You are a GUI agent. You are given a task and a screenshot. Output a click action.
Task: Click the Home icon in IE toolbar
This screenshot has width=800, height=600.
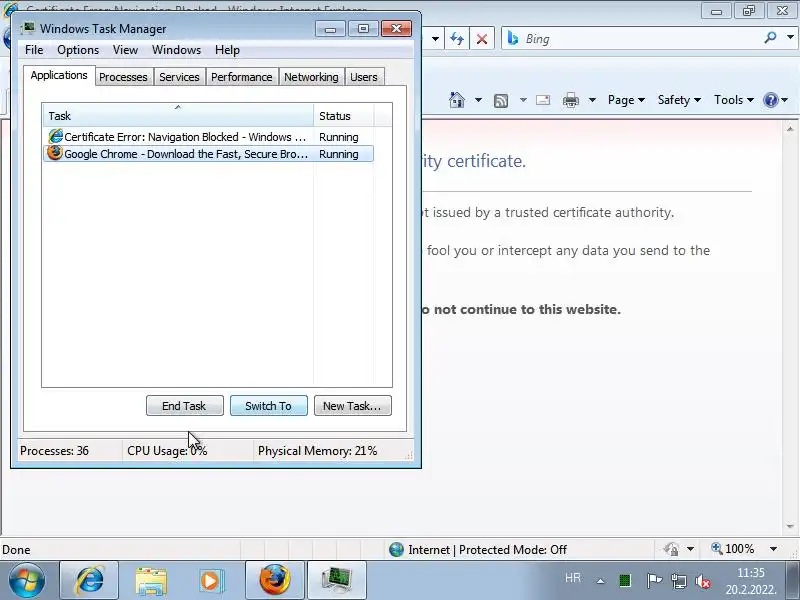click(x=457, y=100)
